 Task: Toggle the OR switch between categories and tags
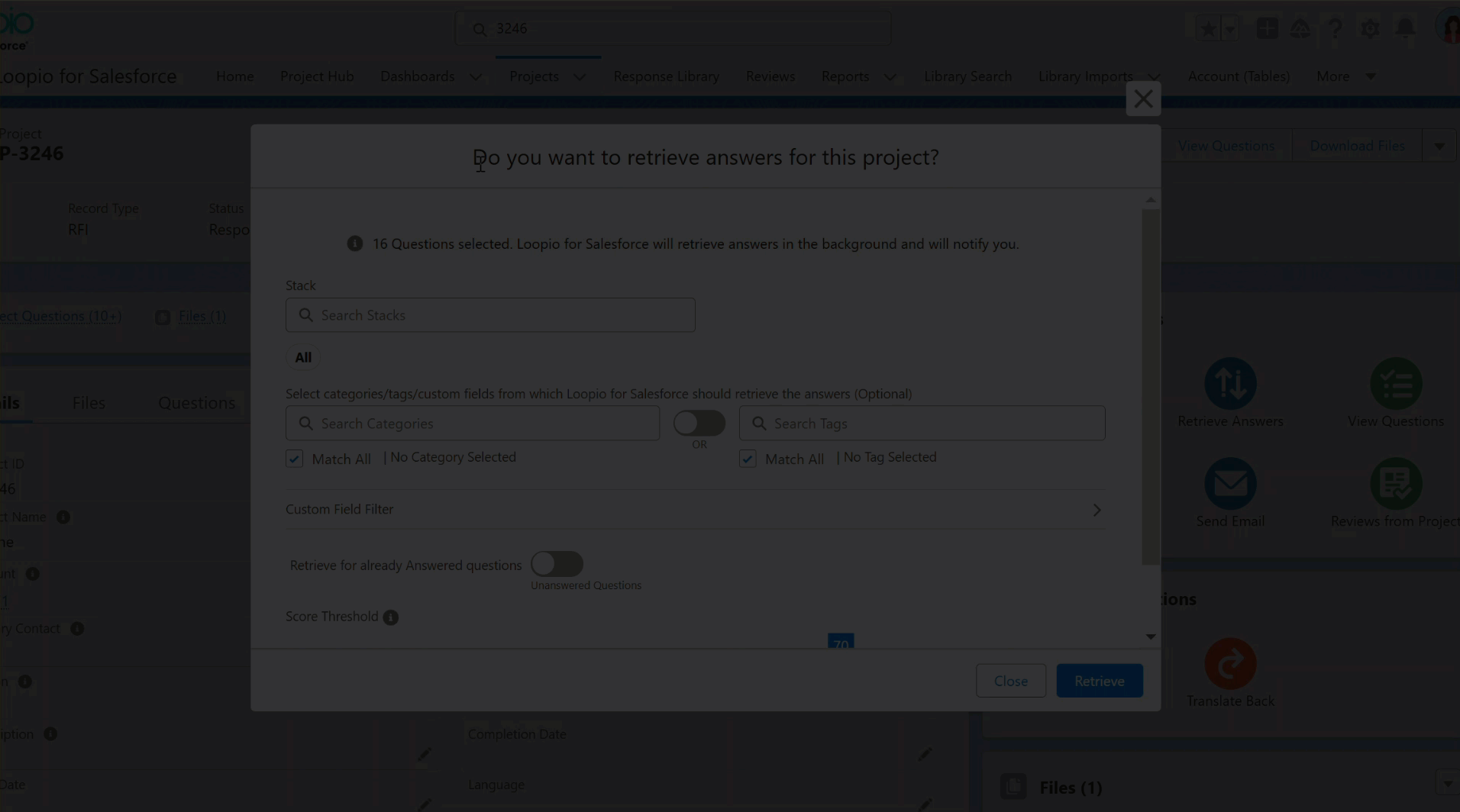click(x=699, y=423)
